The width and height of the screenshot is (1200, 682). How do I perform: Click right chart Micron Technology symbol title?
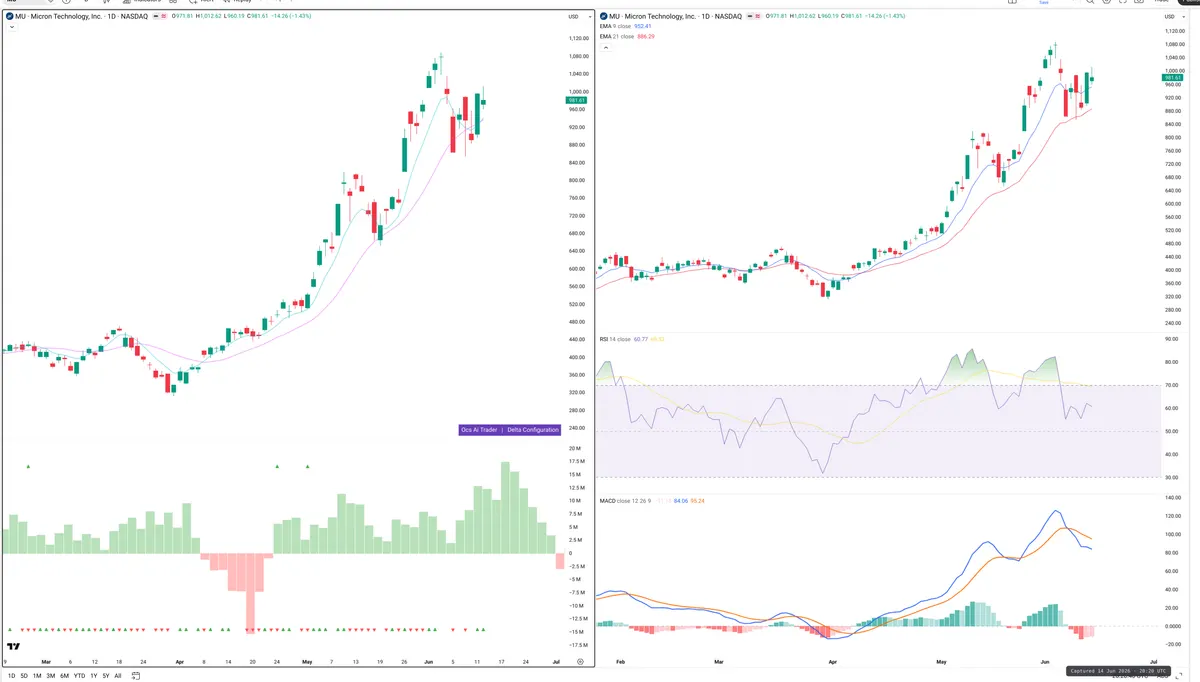[675, 17]
